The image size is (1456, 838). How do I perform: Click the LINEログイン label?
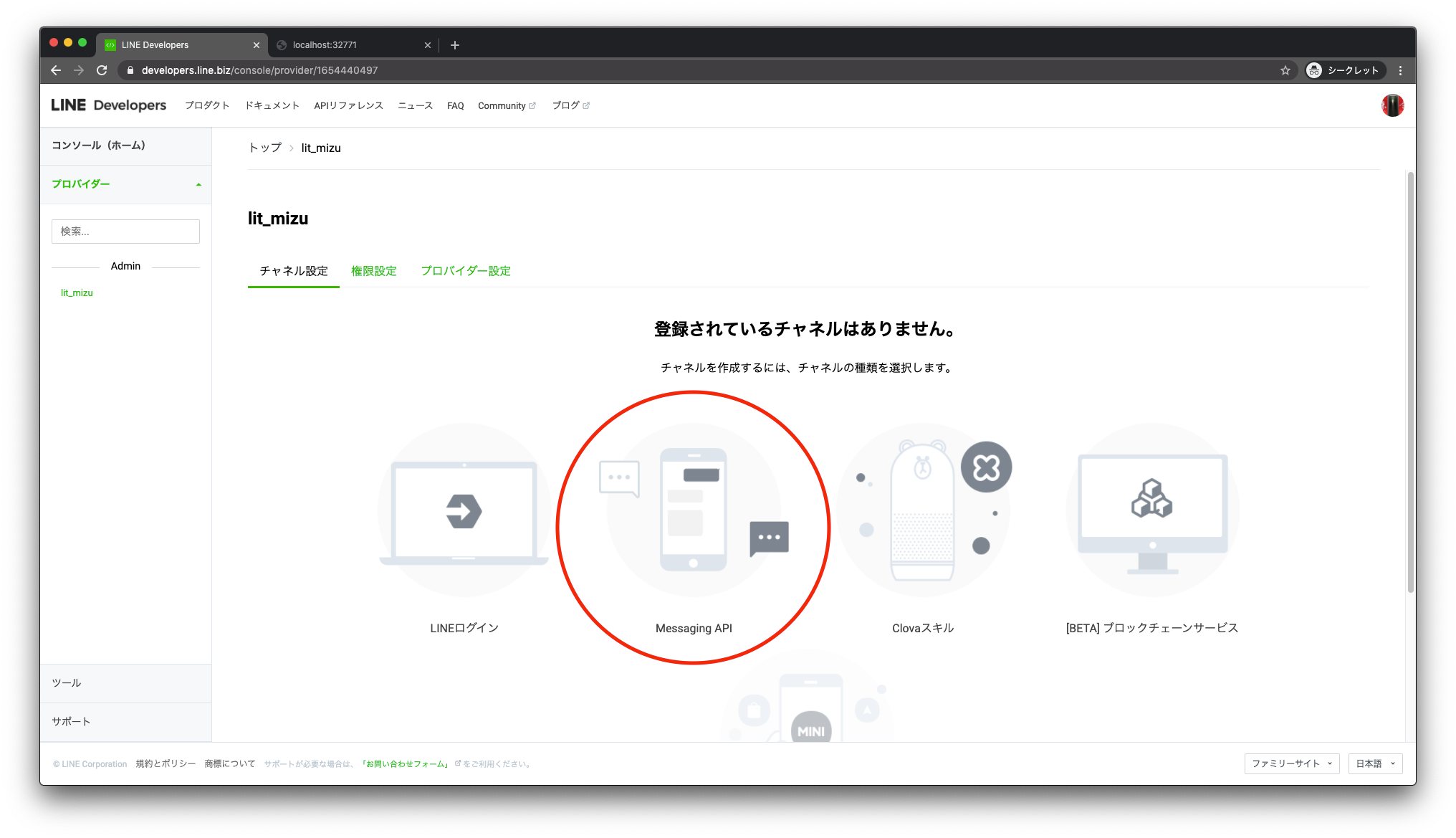pyautogui.click(x=464, y=628)
